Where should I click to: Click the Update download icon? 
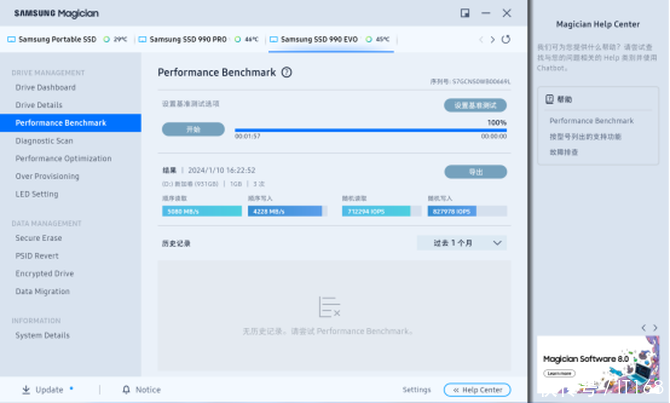pyautogui.click(x=26, y=389)
